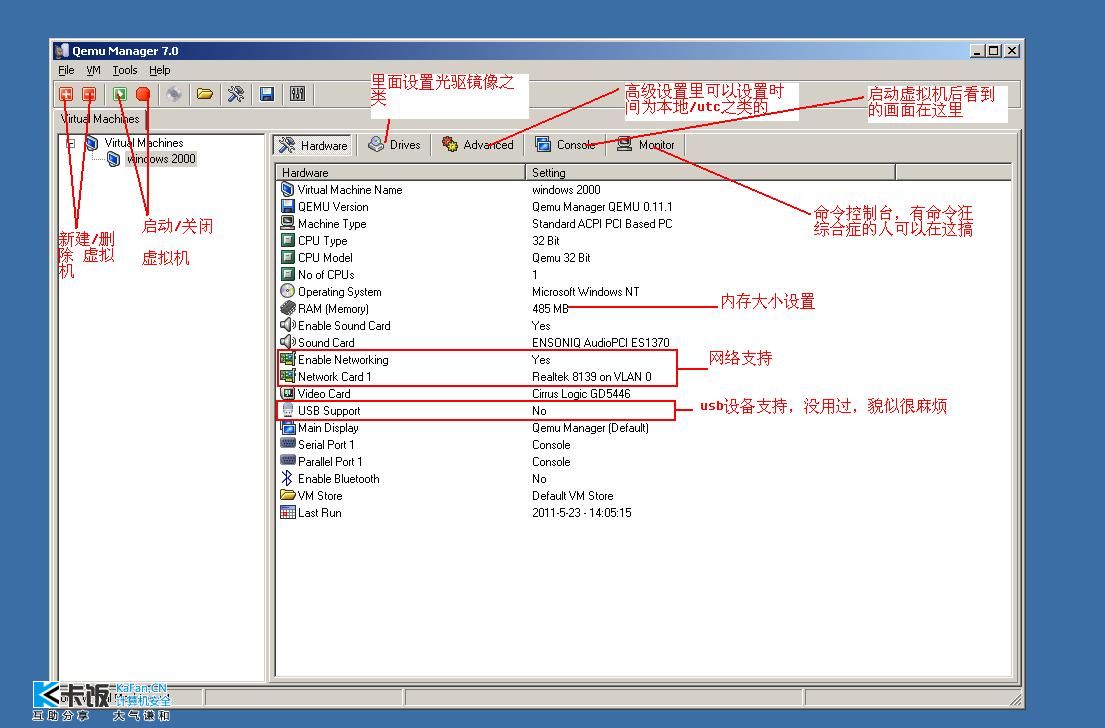Click the Microsoft Windows NT value

point(586,291)
